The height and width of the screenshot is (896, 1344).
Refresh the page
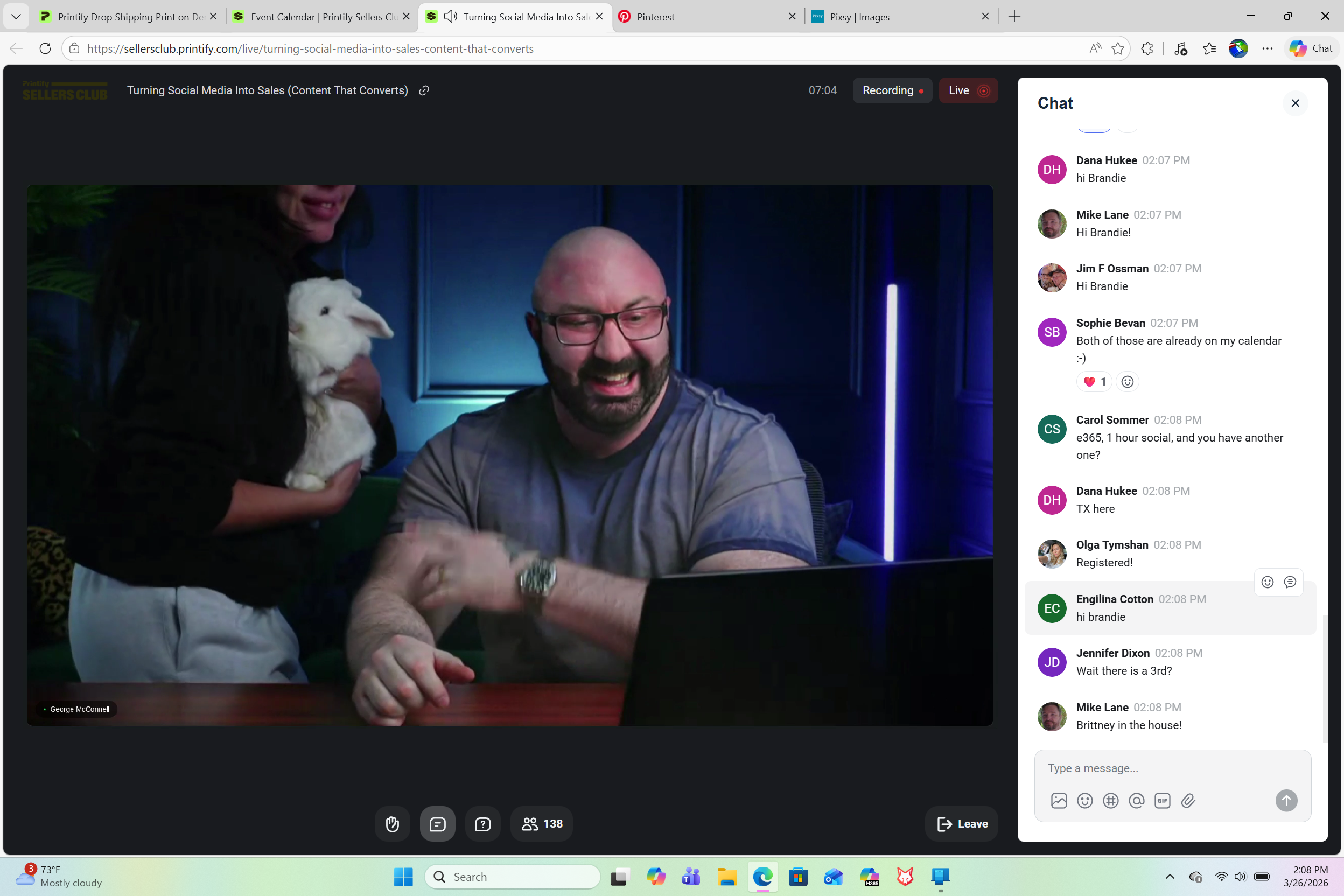[x=46, y=48]
